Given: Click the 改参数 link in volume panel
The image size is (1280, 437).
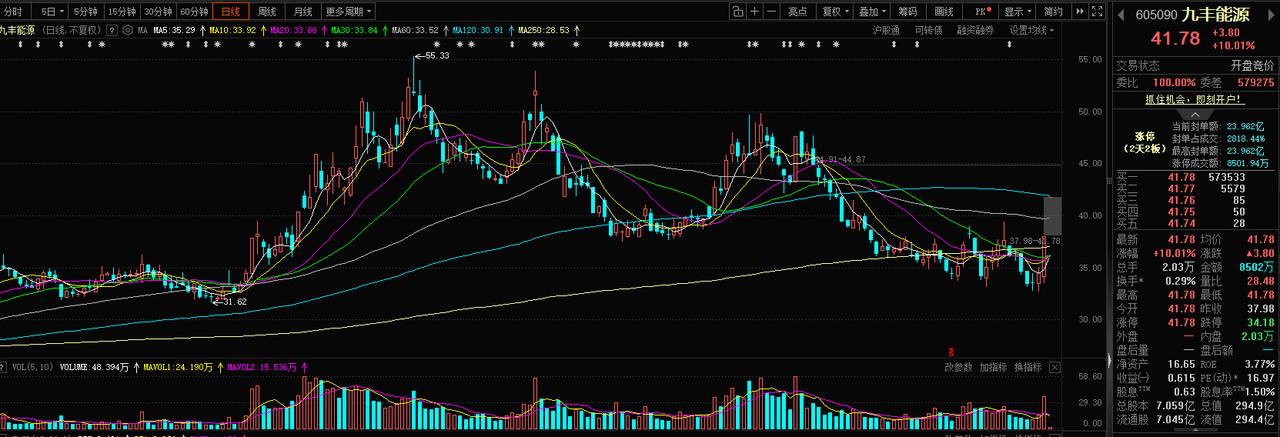Looking at the screenshot, I should pos(958,367).
